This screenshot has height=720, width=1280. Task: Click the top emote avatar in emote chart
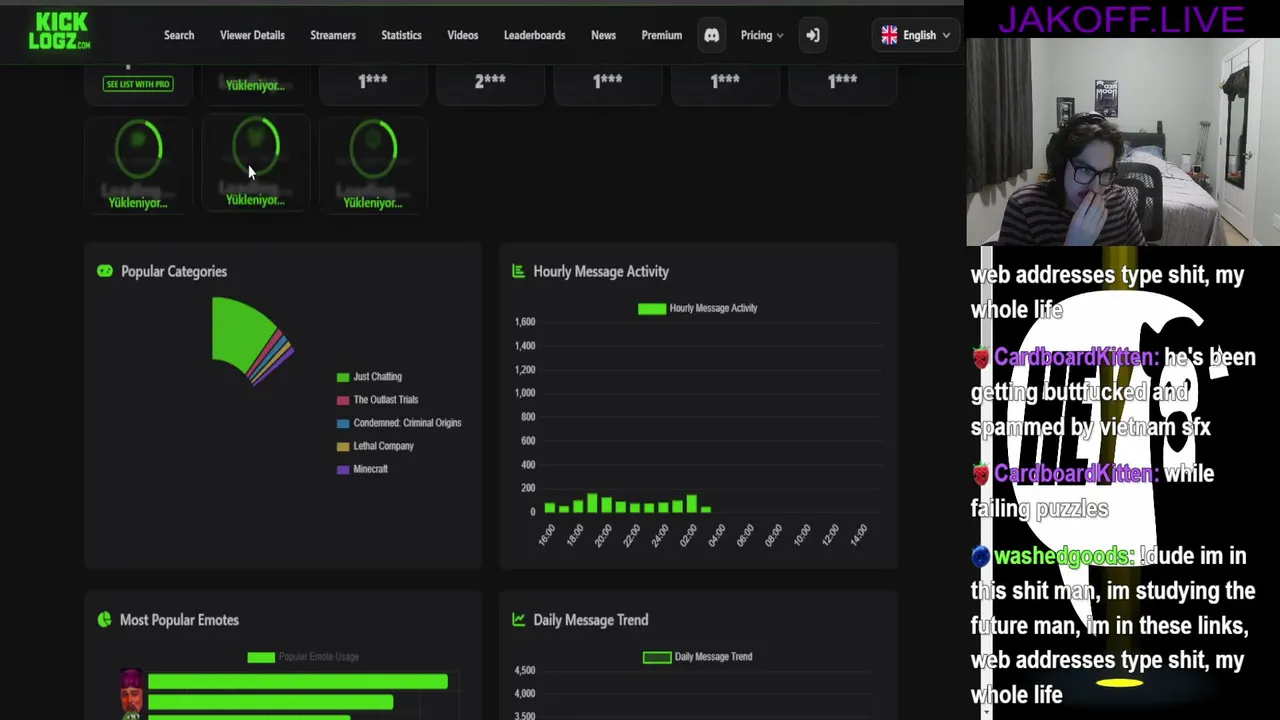coord(131,681)
